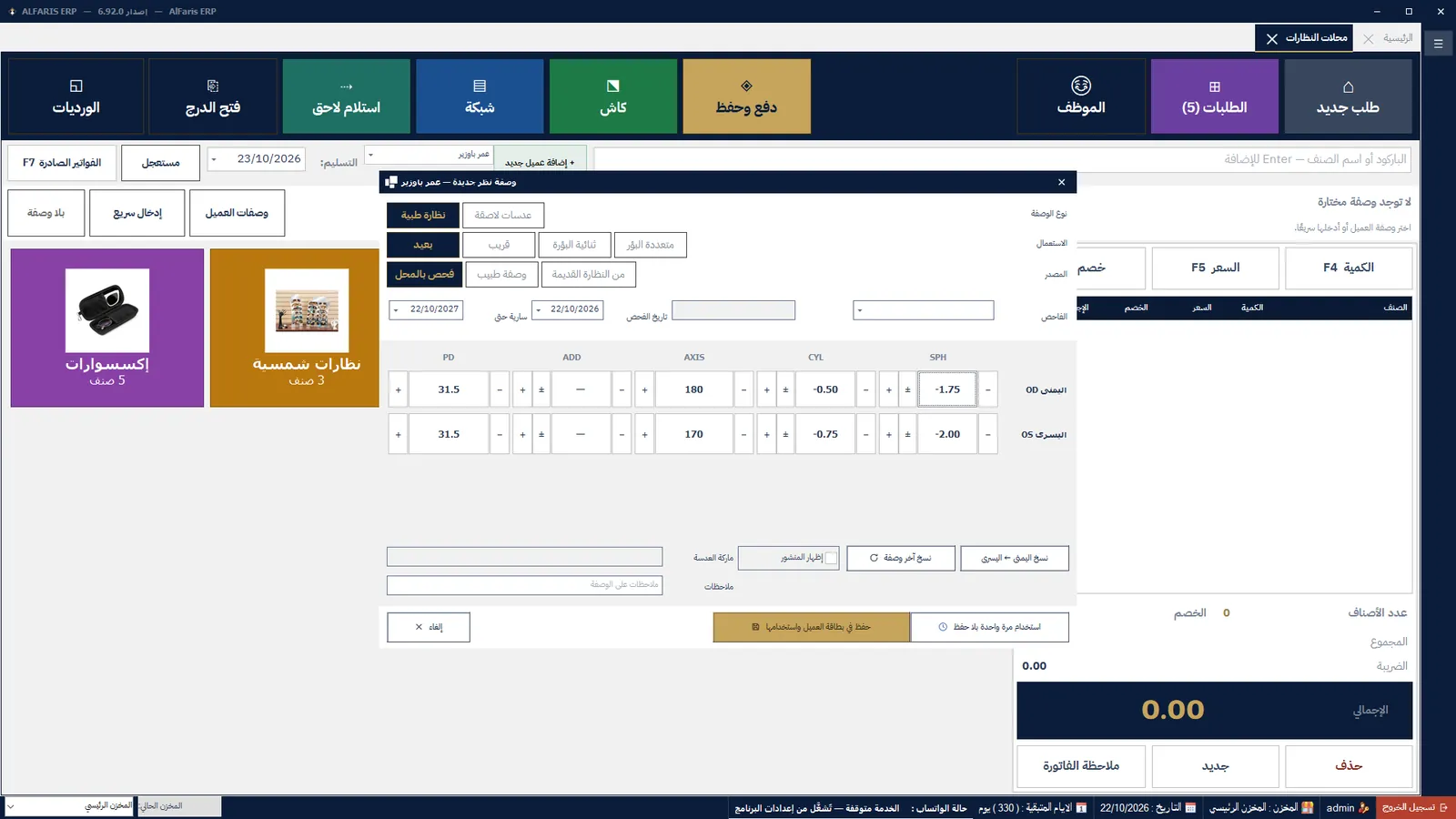Close the محلات النظارات tab using X
1456x819 pixels.
(1272, 38)
